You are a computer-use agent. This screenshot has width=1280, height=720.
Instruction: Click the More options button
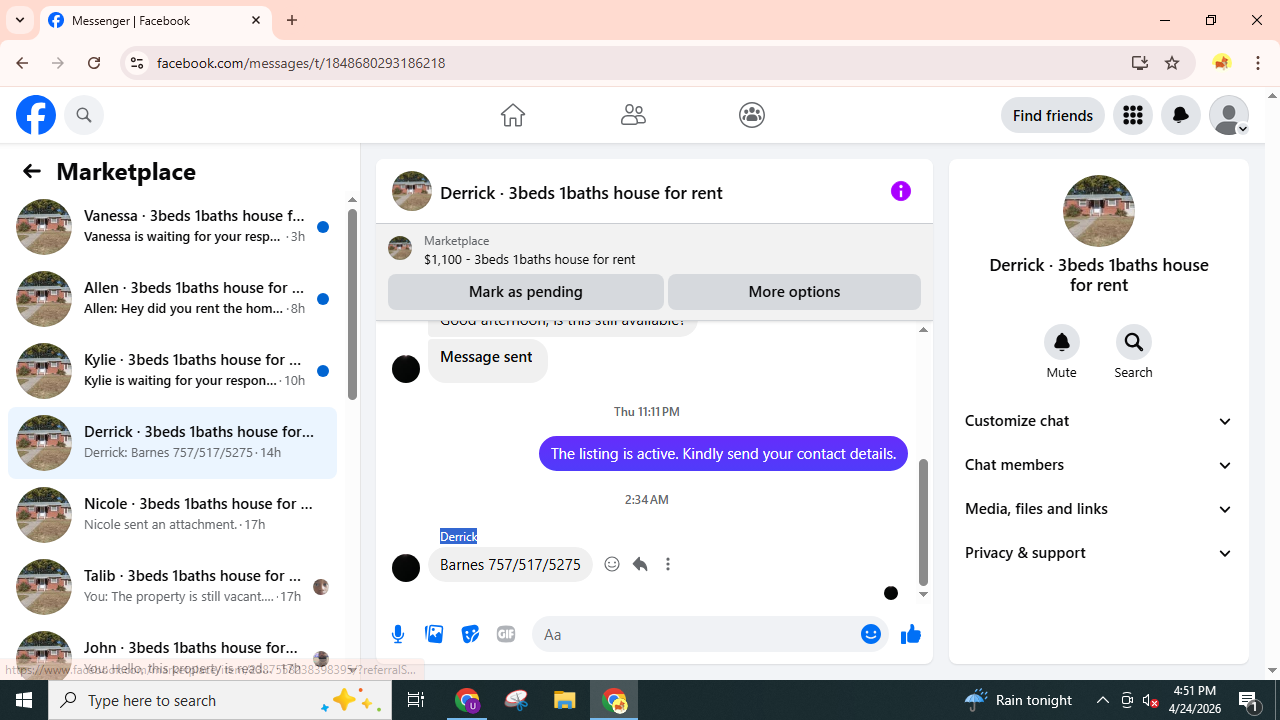point(794,292)
